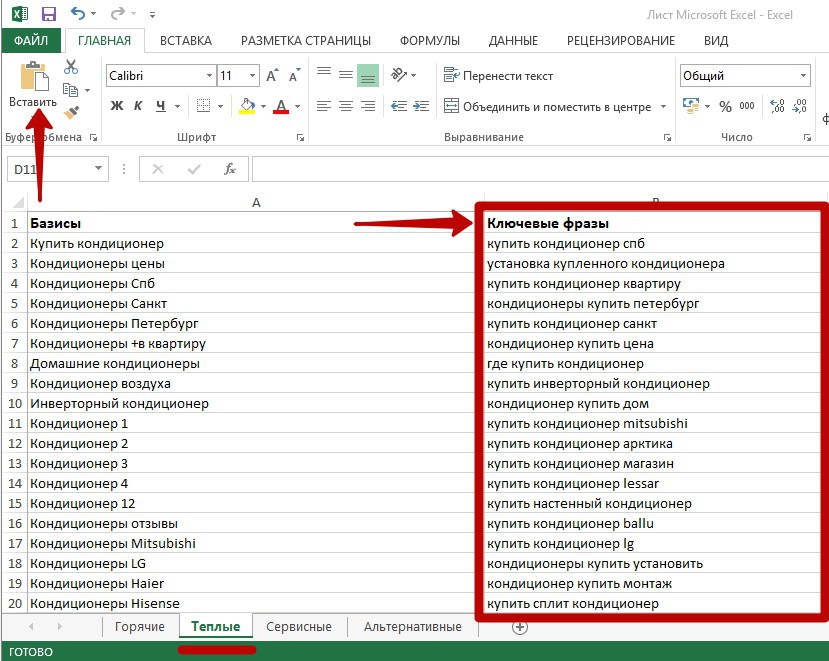Apply the percent style format
The height and width of the screenshot is (661, 829).
725,106
